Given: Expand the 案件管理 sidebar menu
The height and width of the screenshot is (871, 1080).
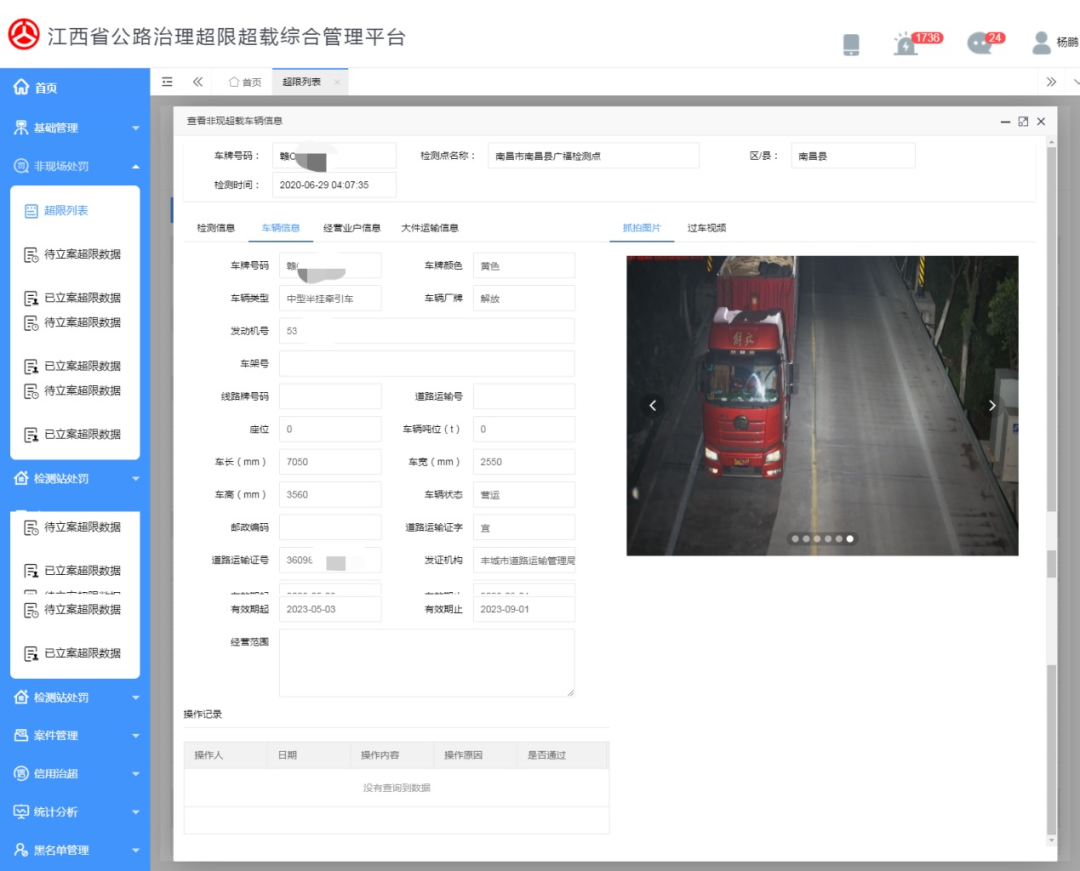Looking at the screenshot, I should point(75,735).
